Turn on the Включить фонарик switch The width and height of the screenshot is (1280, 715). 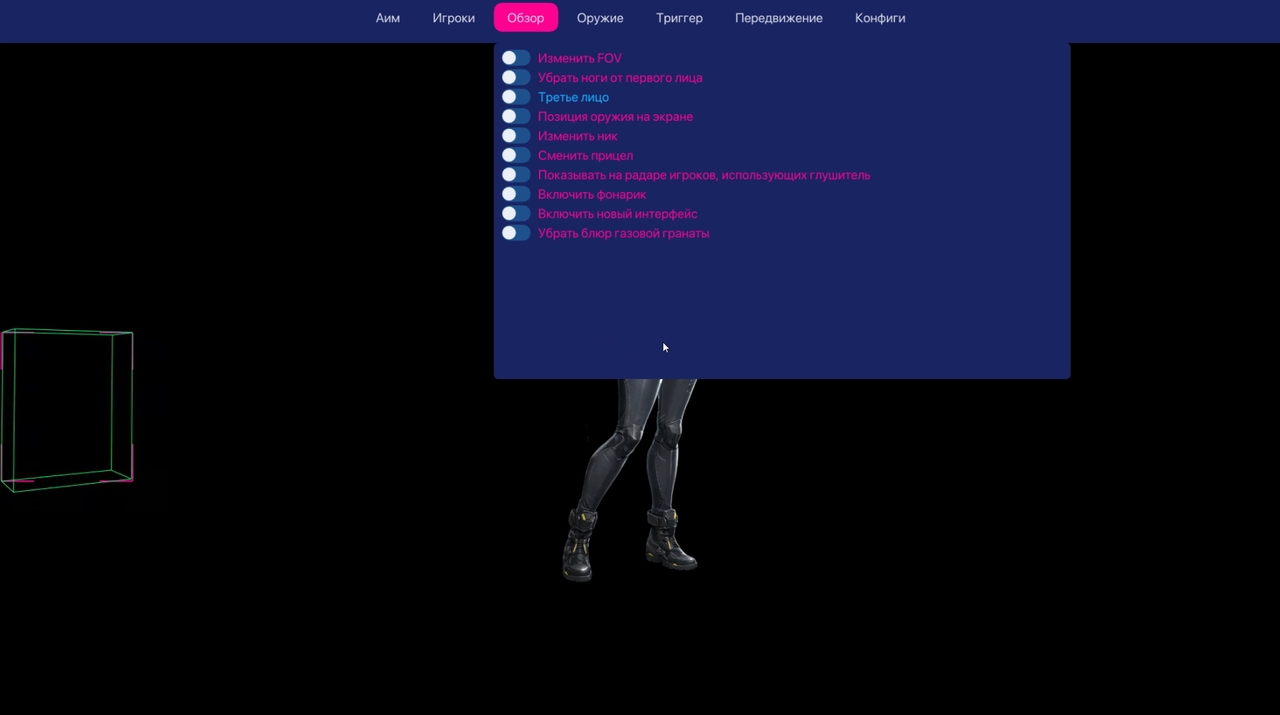click(516, 194)
